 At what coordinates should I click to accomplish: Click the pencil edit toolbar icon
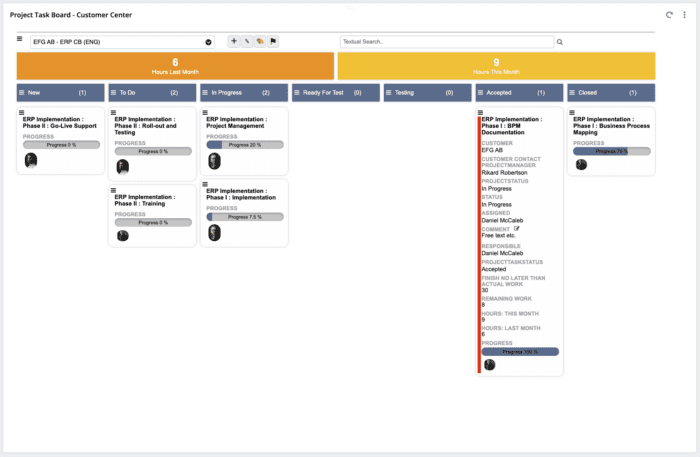[x=246, y=41]
